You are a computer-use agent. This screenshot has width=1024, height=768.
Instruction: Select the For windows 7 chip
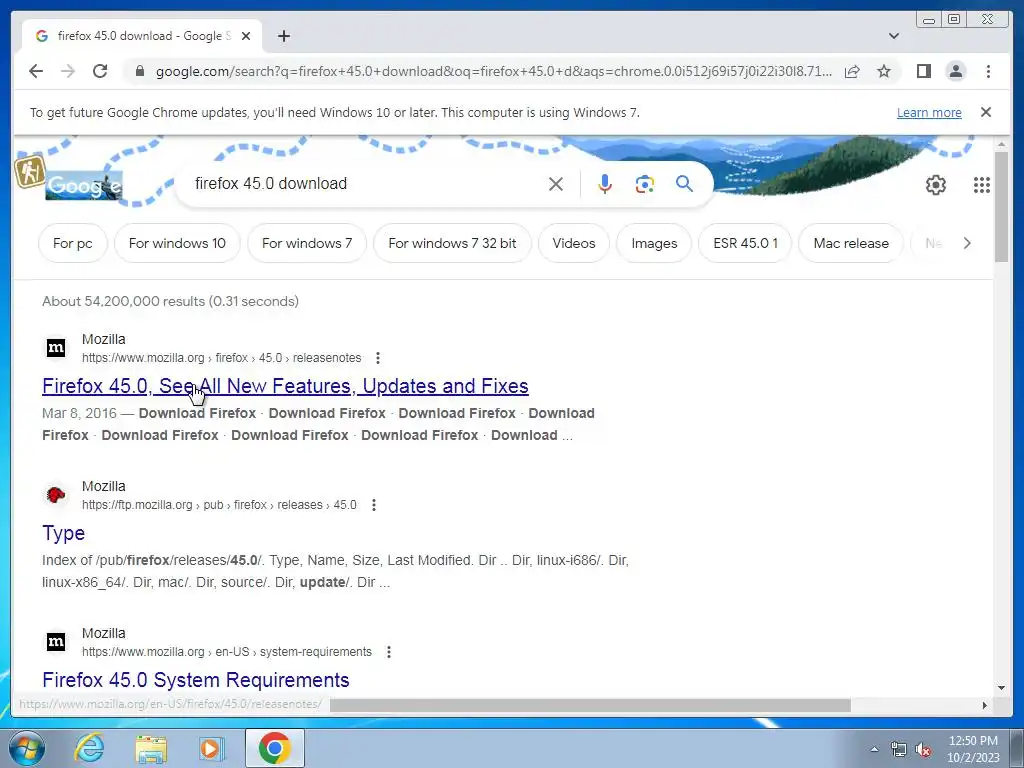(x=307, y=243)
